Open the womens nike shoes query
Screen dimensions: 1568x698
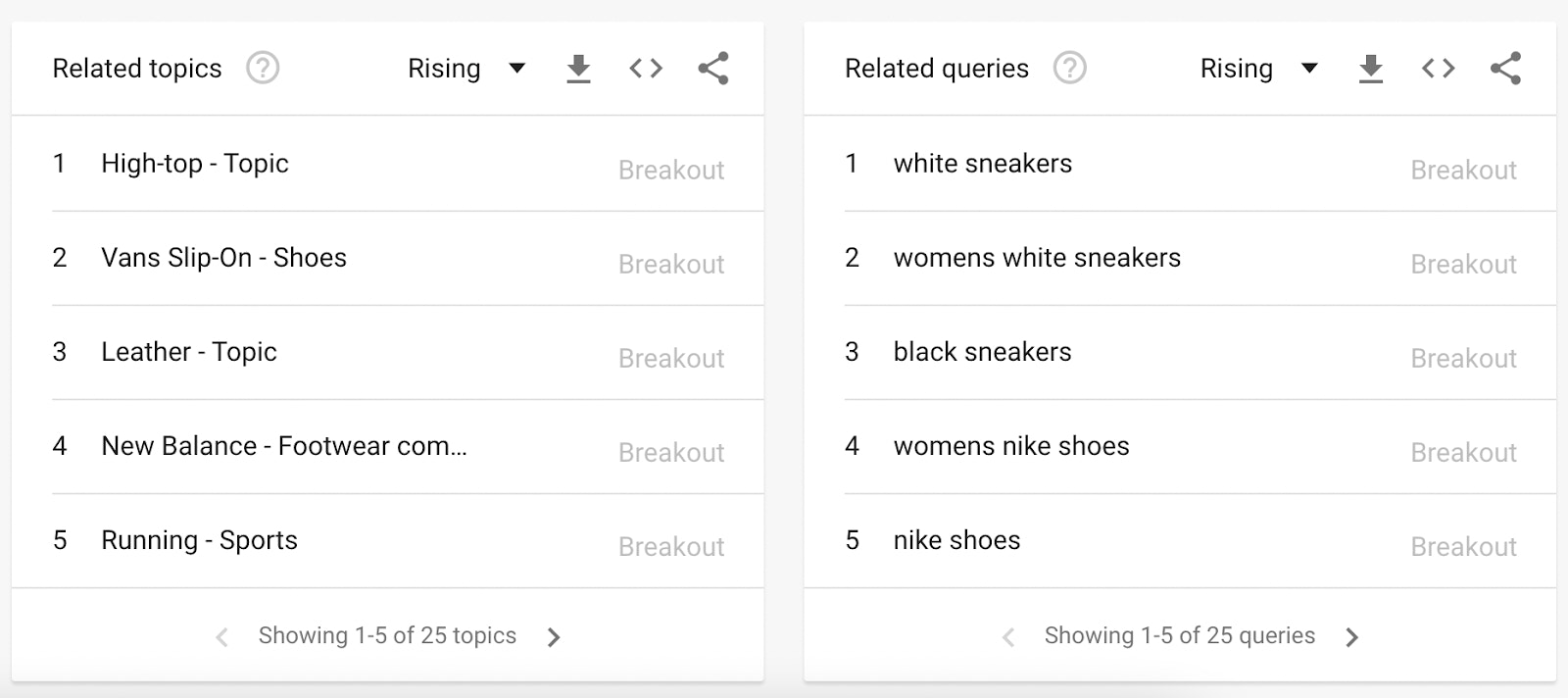[x=1011, y=446]
